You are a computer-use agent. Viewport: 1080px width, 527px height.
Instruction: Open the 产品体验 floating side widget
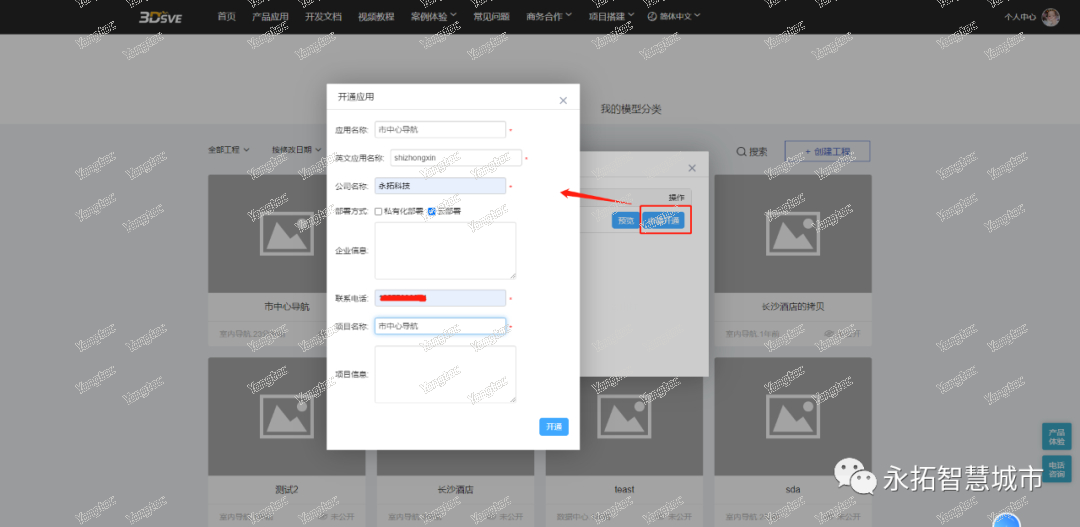coord(1056,437)
